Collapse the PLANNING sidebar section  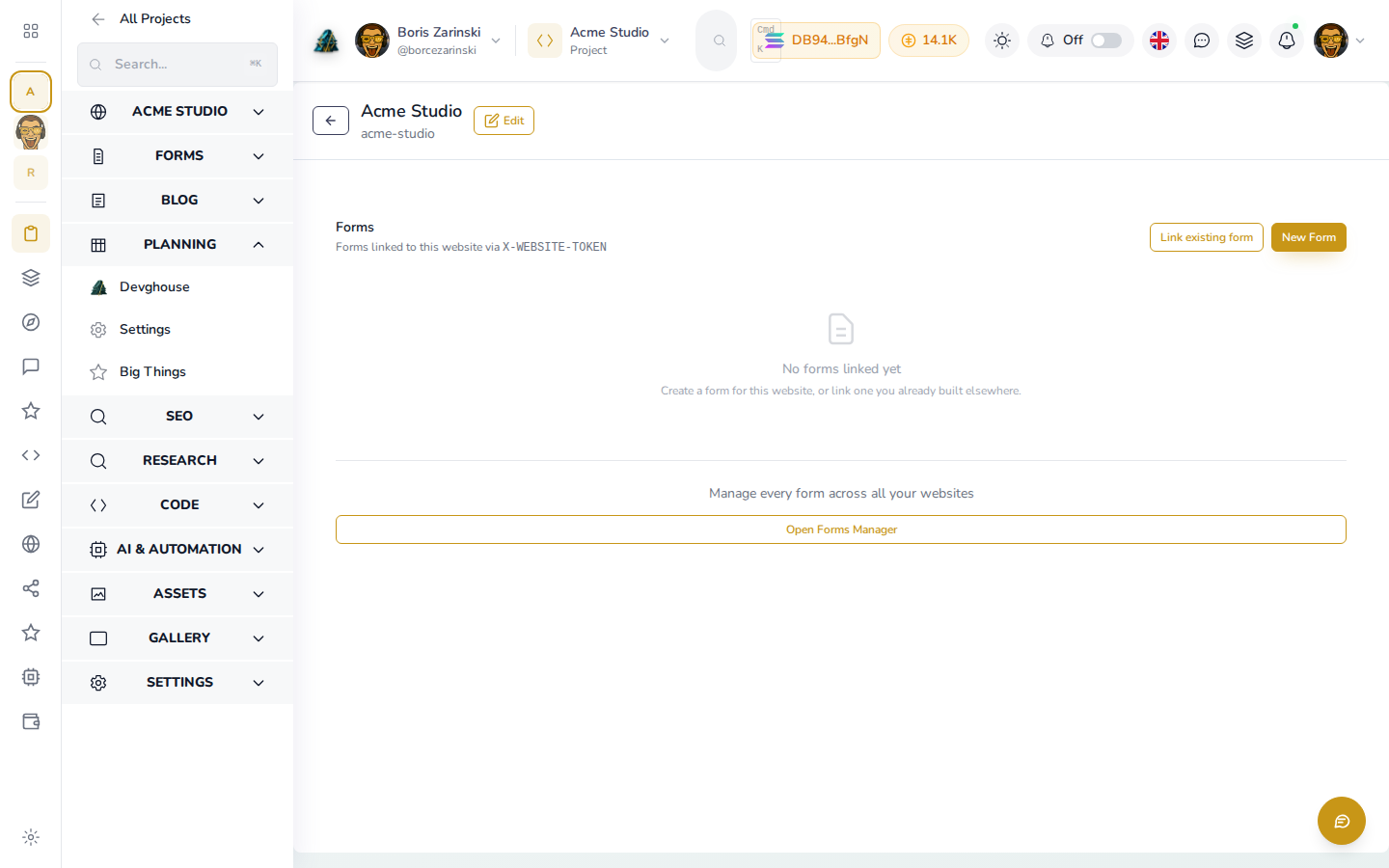coord(177,245)
